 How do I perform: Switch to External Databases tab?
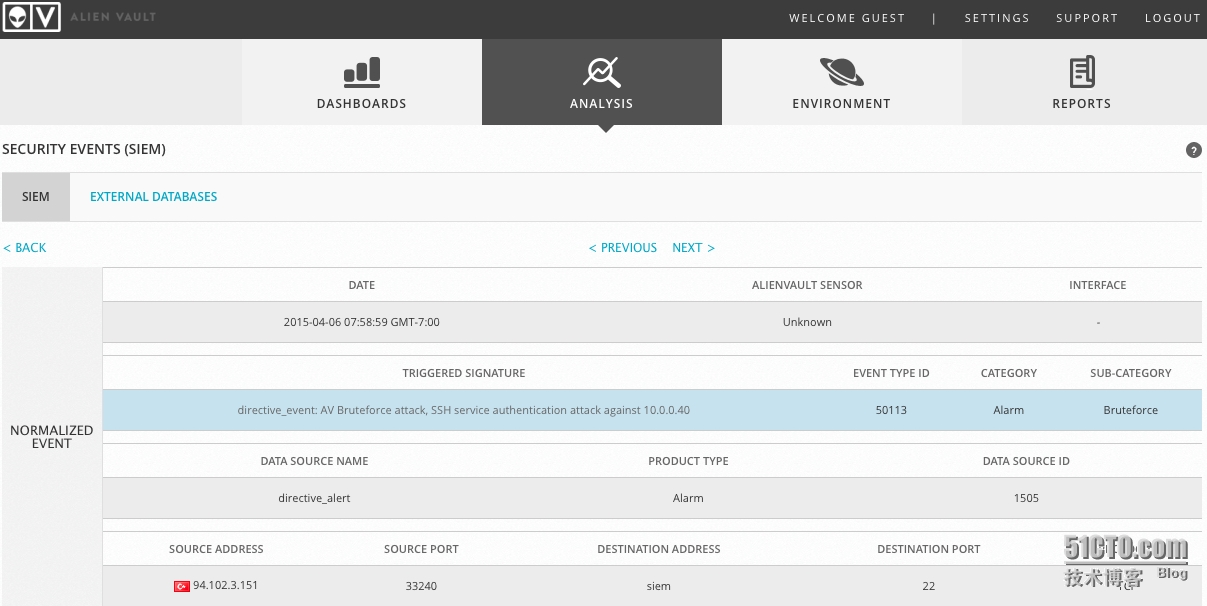click(153, 197)
